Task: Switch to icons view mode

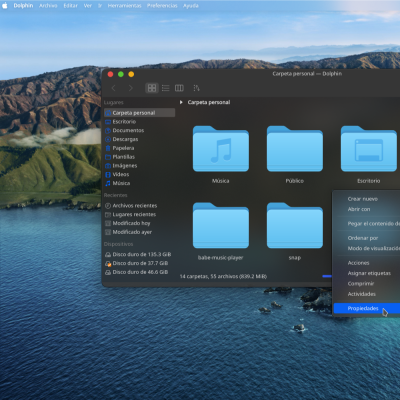Action: pyautogui.click(x=152, y=88)
